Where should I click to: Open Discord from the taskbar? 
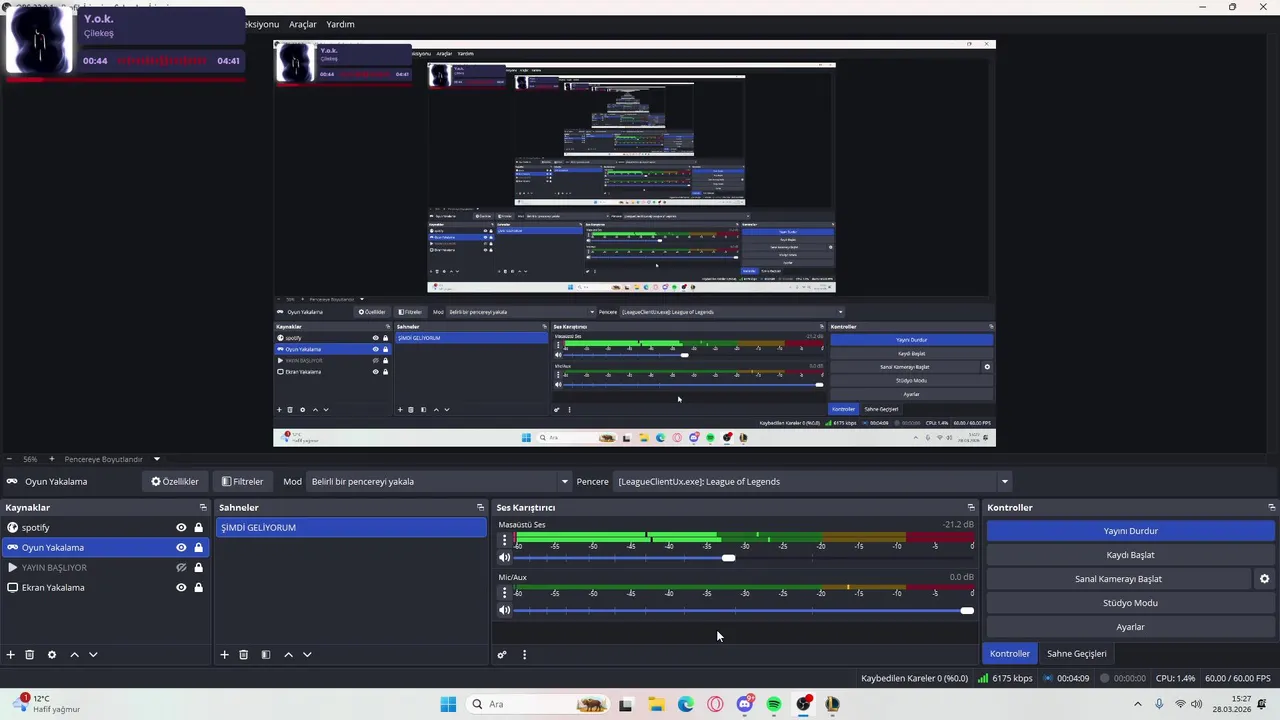pos(745,704)
